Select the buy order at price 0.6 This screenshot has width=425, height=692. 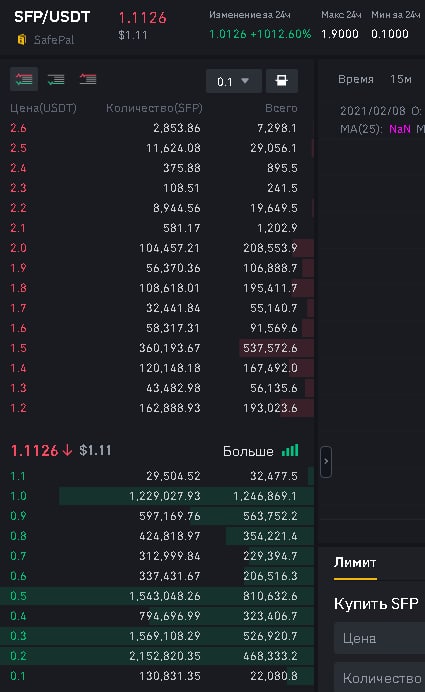coord(157,576)
